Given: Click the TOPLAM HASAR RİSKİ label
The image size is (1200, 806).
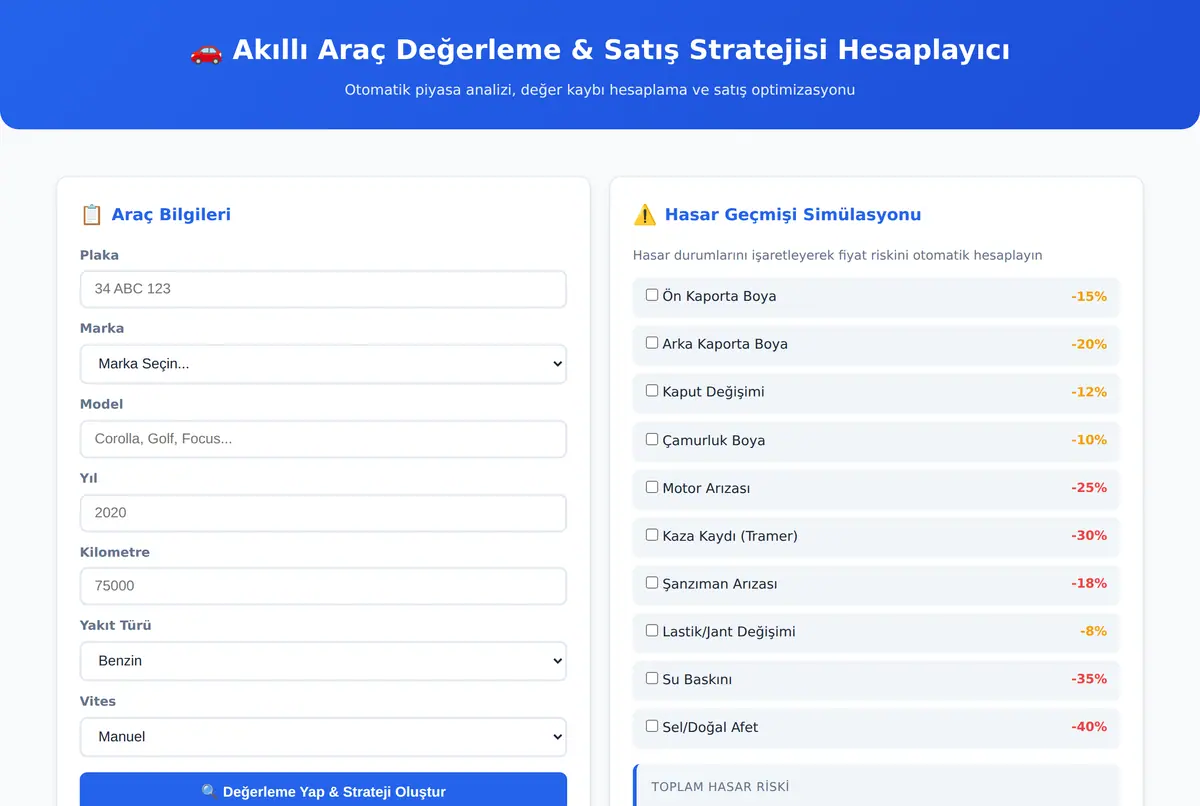Looking at the screenshot, I should click(720, 787).
